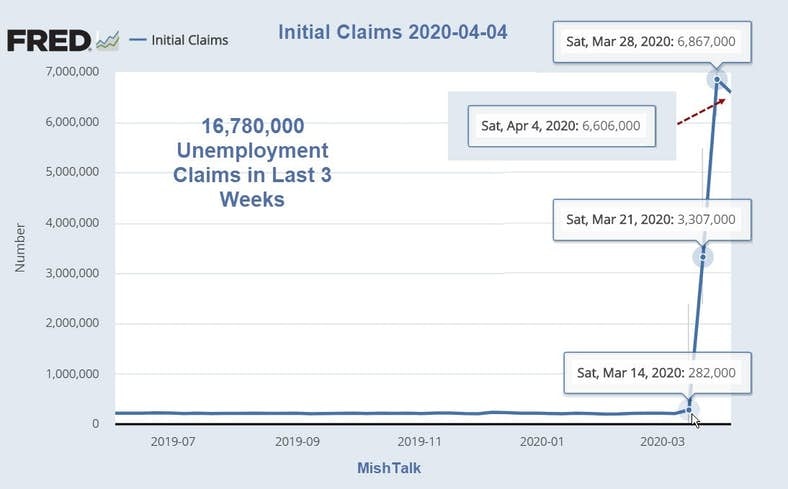
Task: Click the chart title Initial Claims 2020-04-04
Action: pos(392,32)
